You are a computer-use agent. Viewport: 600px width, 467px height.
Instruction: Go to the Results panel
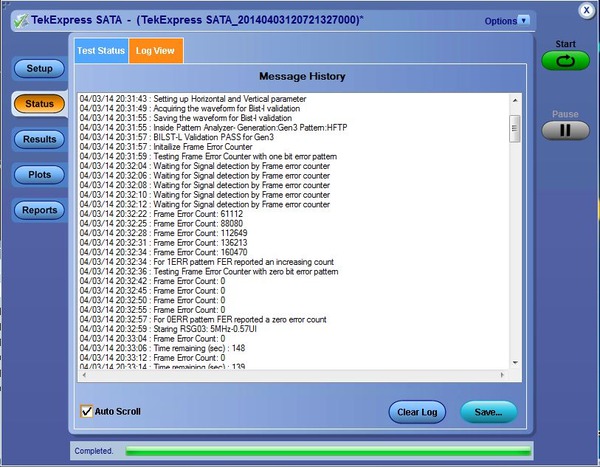[39, 139]
